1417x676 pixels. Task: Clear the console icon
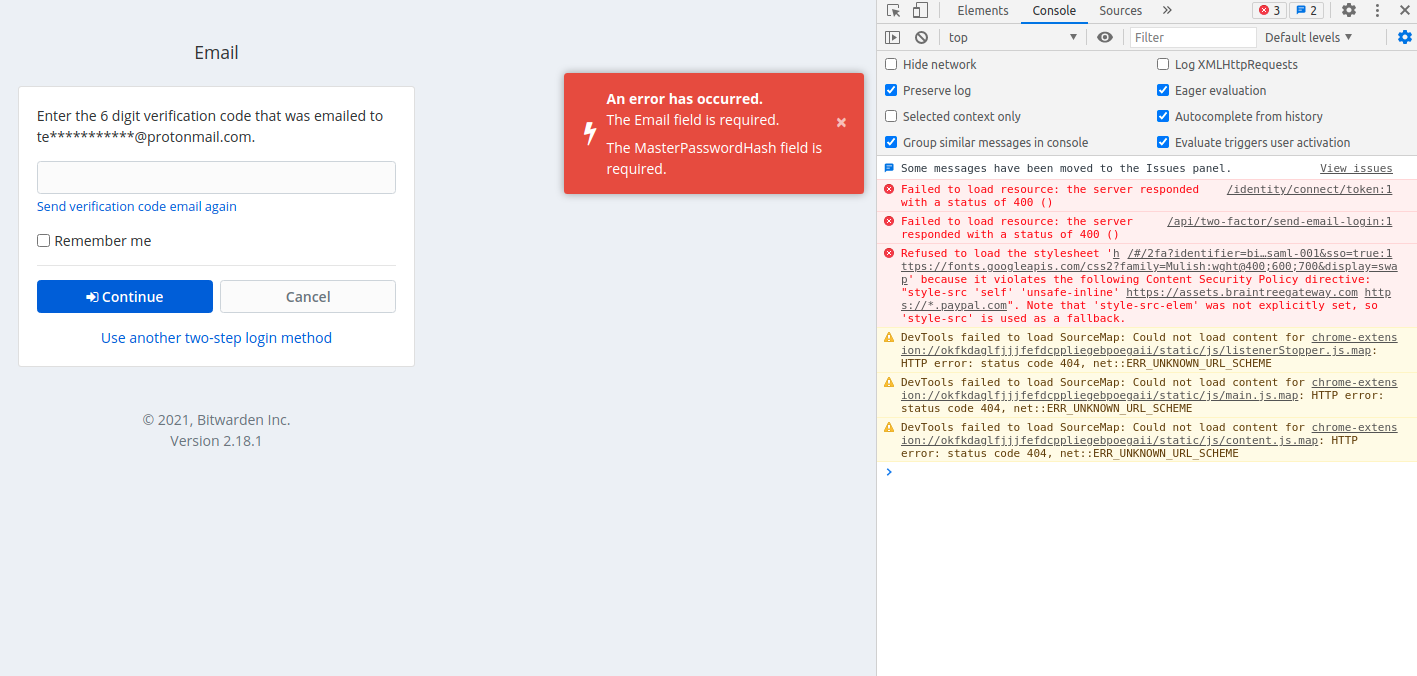click(921, 37)
